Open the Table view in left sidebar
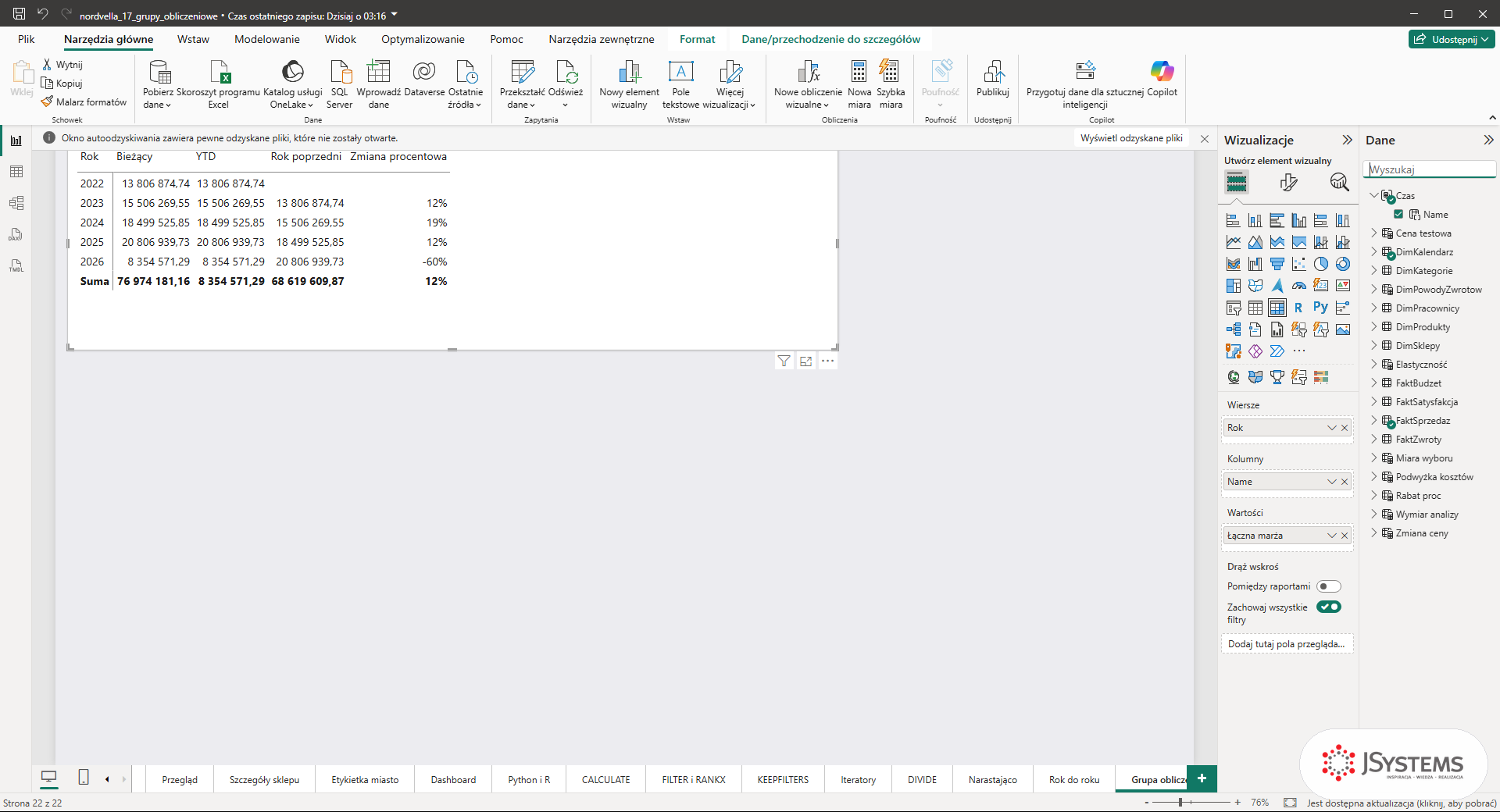 tap(16, 172)
